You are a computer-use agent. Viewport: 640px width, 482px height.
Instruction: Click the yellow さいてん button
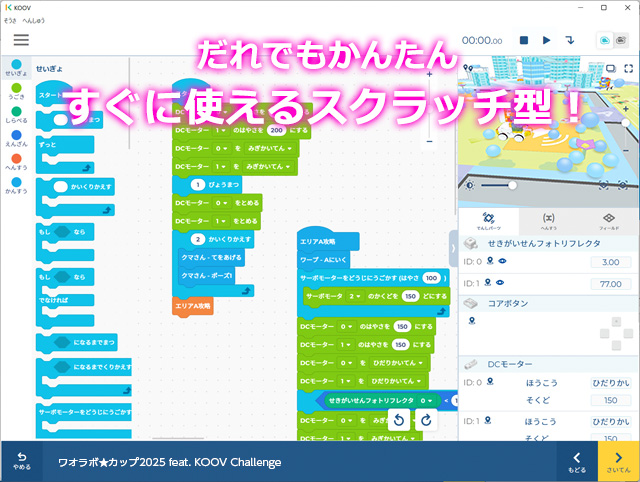(x=618, y=462)
